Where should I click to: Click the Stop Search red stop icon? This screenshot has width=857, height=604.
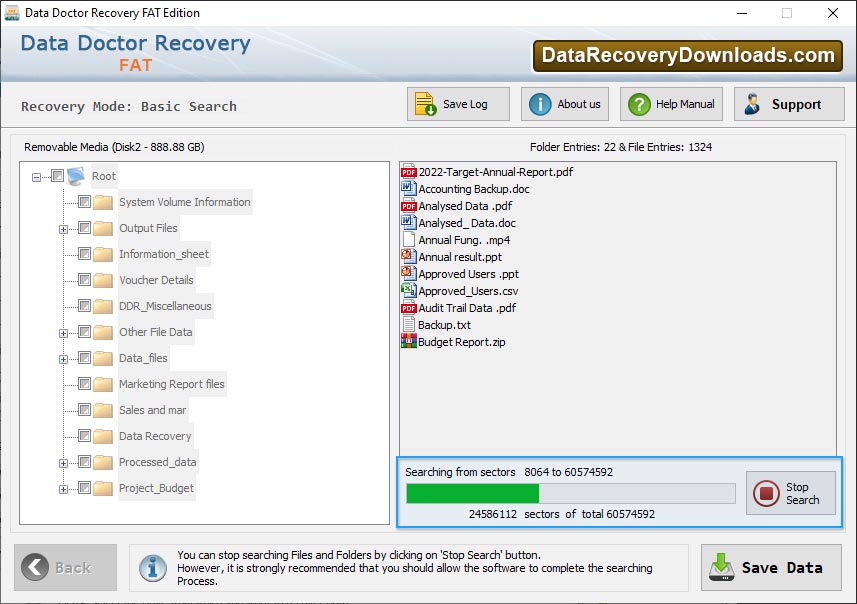766,493
